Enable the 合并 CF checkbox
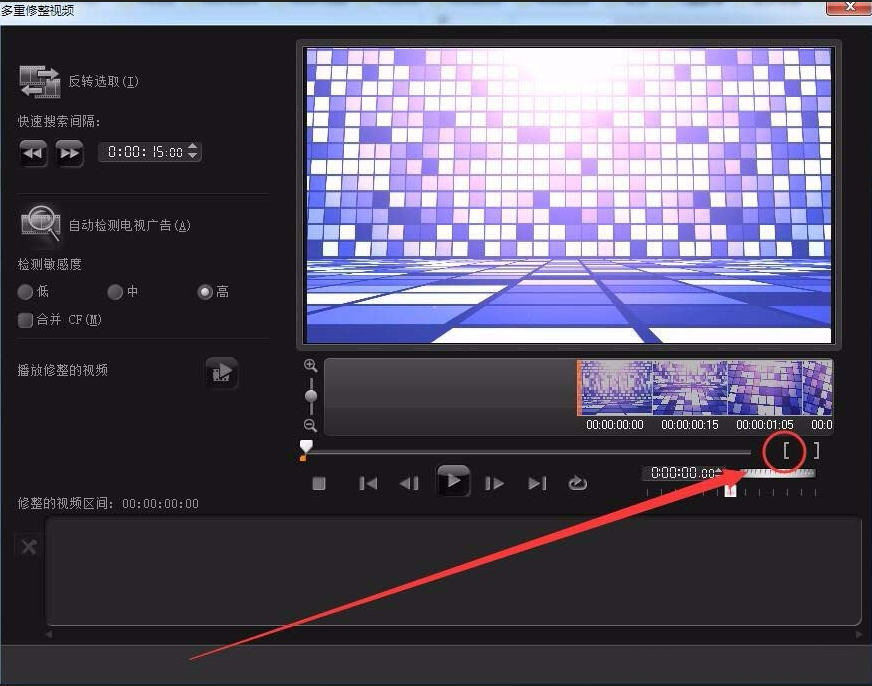The height and width of the screenshot is (686, 872). [x=26, y=320]
